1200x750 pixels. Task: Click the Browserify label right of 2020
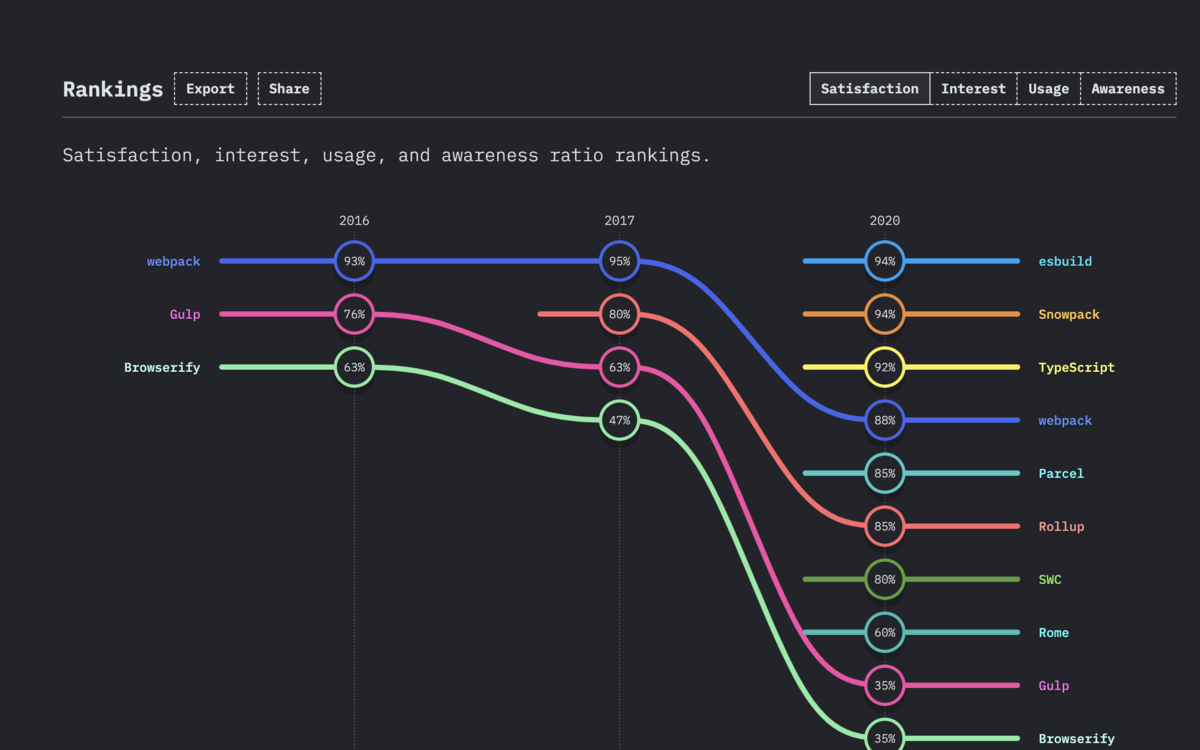point(1077,738)
